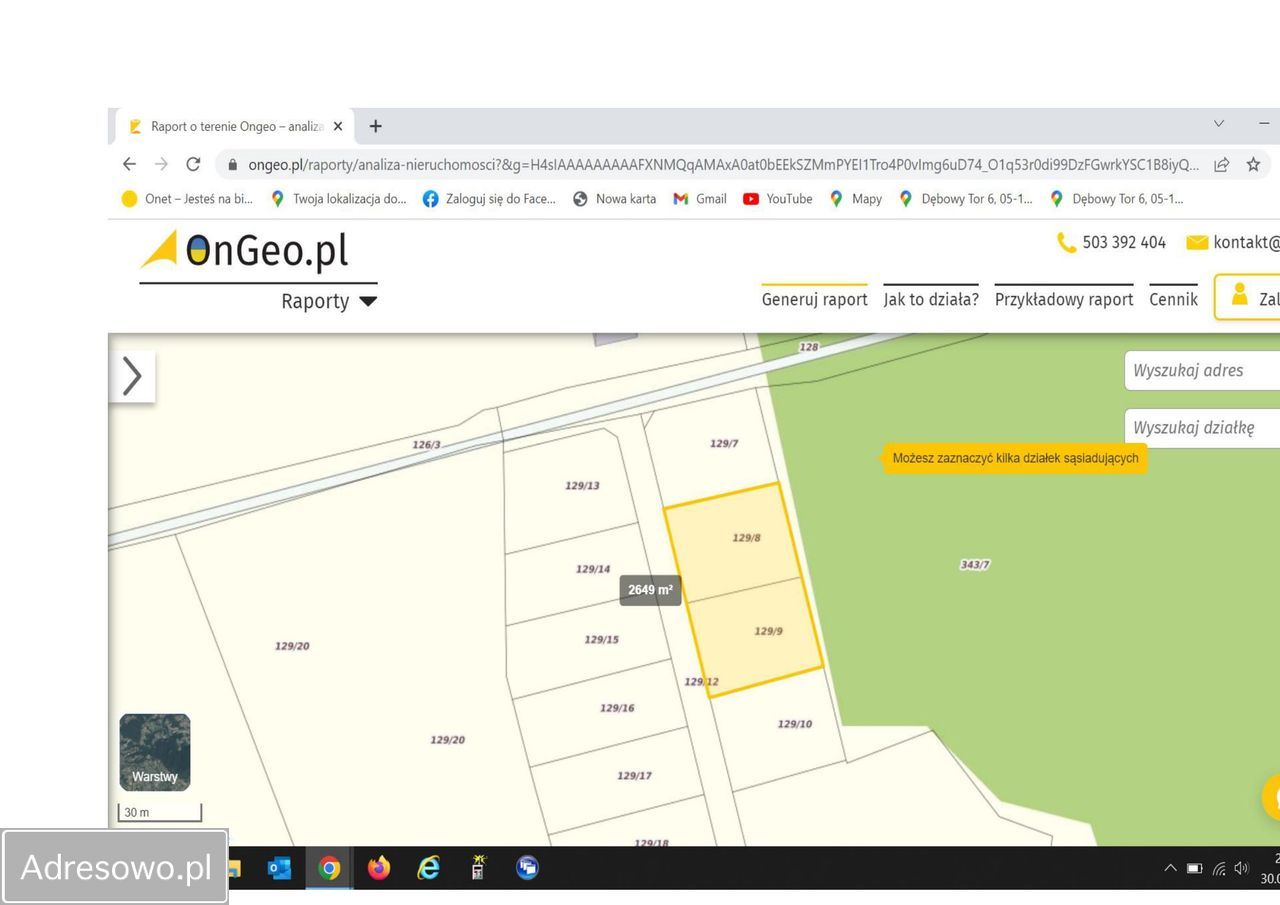Click the kontakt email link

(x=1233, y=242)
